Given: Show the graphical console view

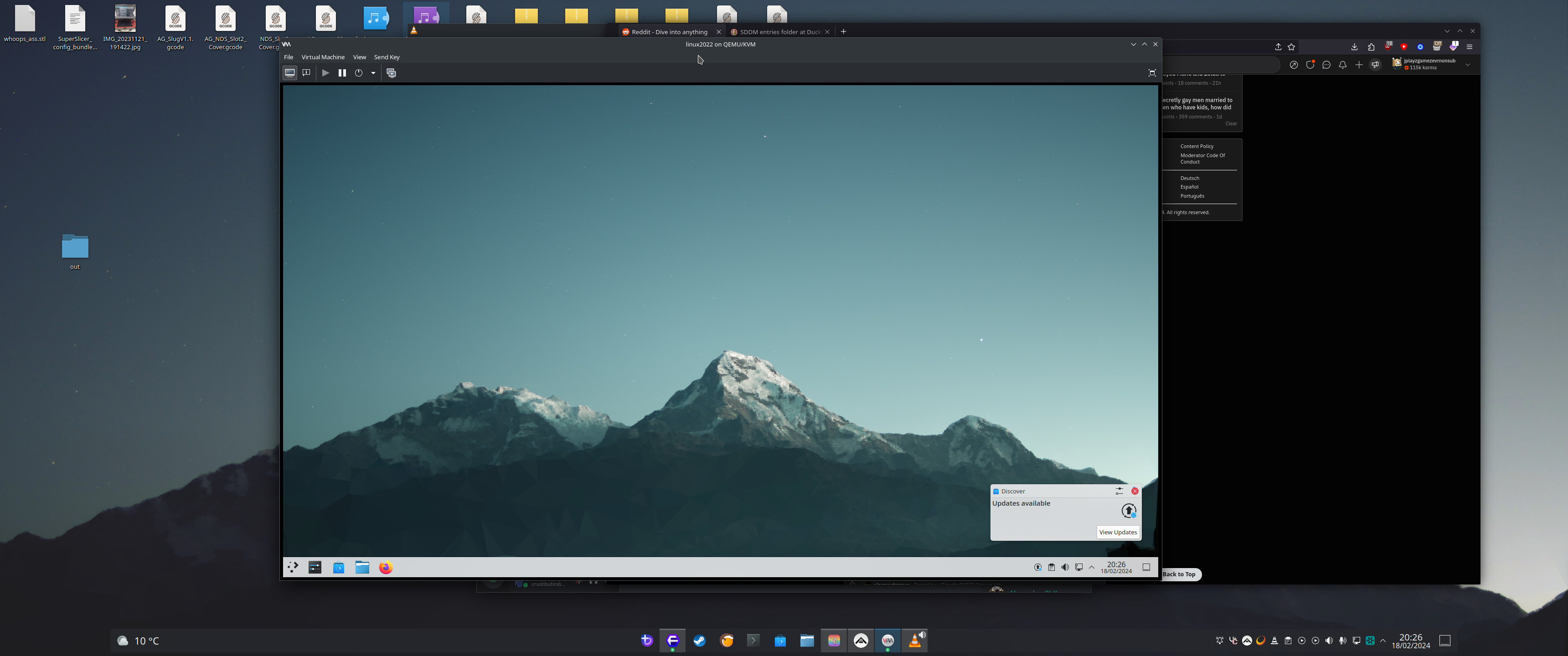Looking at the screenshot, I should click(290, 73).
